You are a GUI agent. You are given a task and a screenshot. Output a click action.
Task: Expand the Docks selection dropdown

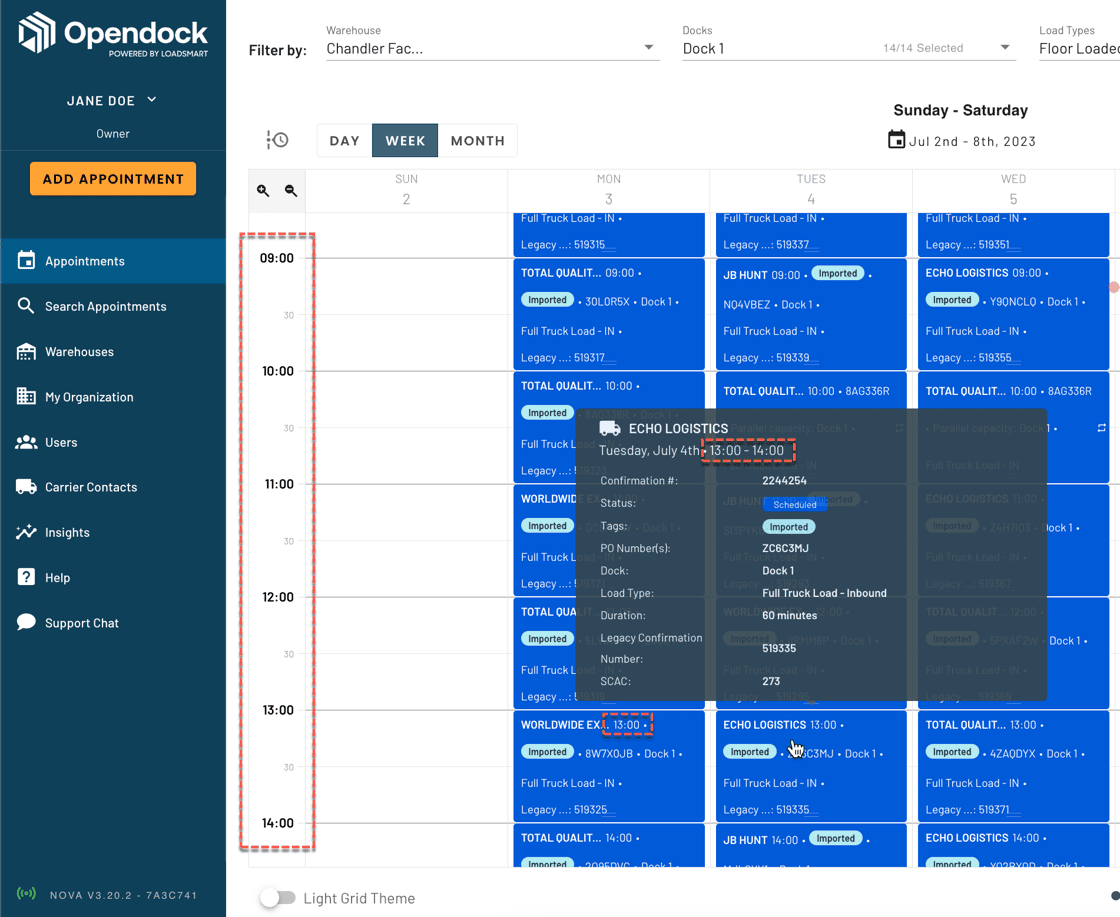pyautogui.click(x=848, y=48)
